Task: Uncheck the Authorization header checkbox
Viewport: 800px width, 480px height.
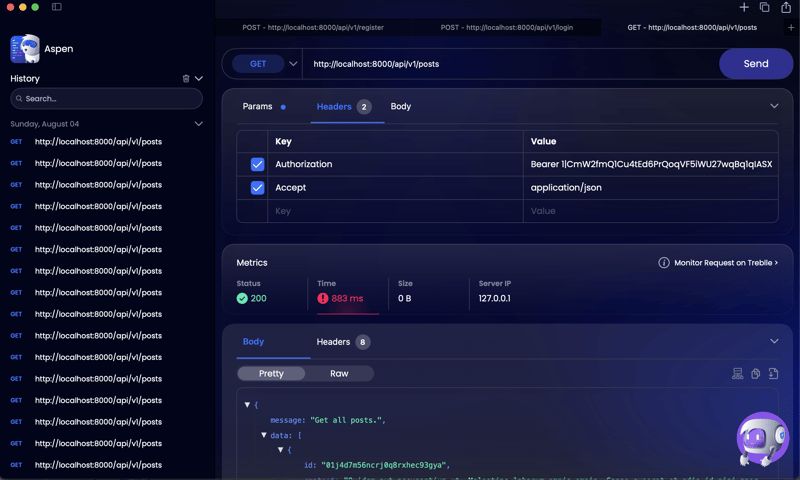Action: click(257, 164)
